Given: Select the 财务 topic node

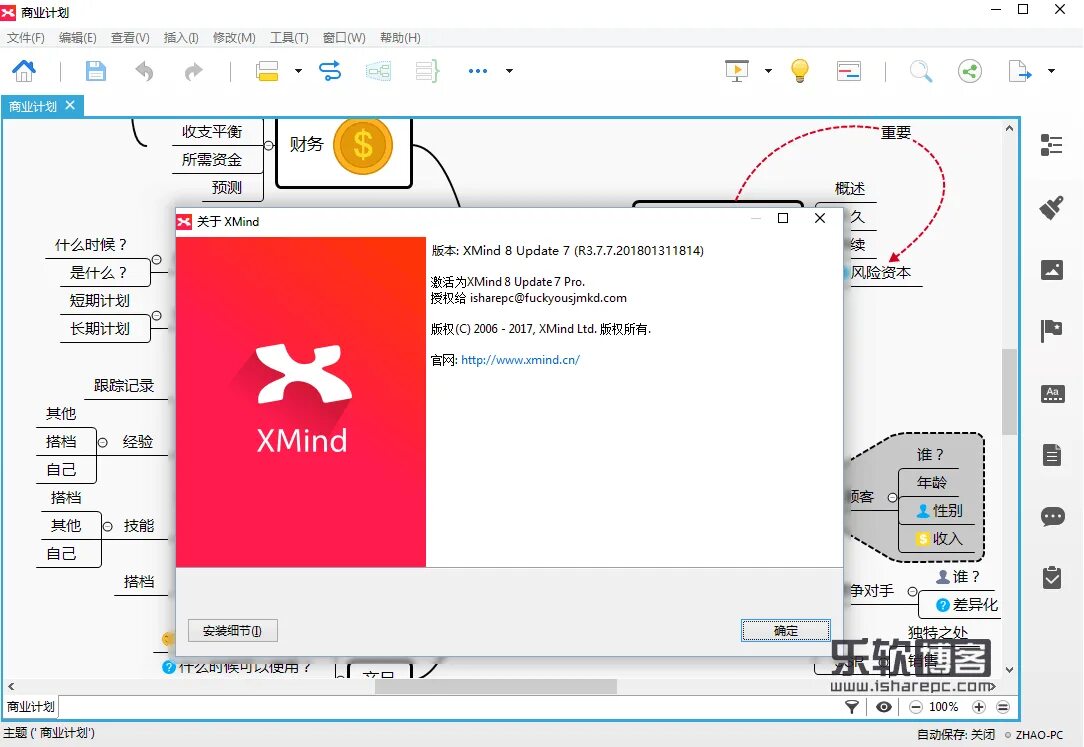Looking at the screenshot, I should pyautogui.click(x=344, y=152).
